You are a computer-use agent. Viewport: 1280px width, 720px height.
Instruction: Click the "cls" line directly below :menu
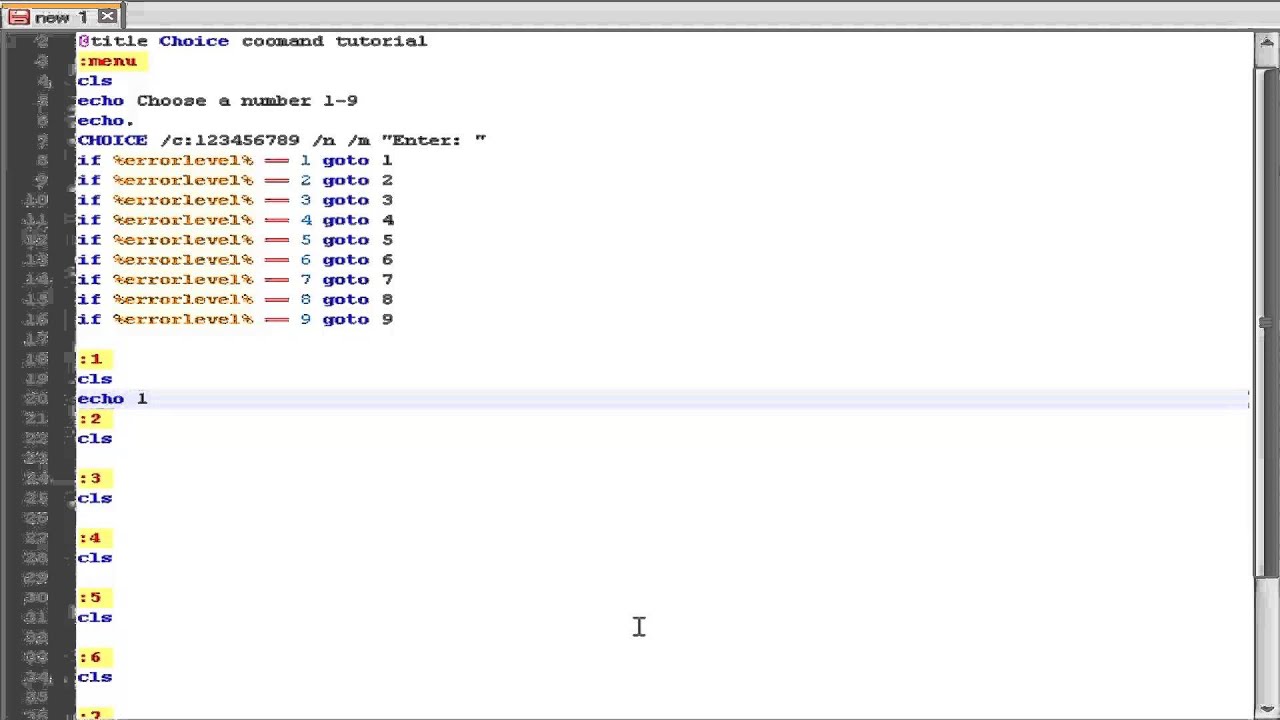[95, 81]
